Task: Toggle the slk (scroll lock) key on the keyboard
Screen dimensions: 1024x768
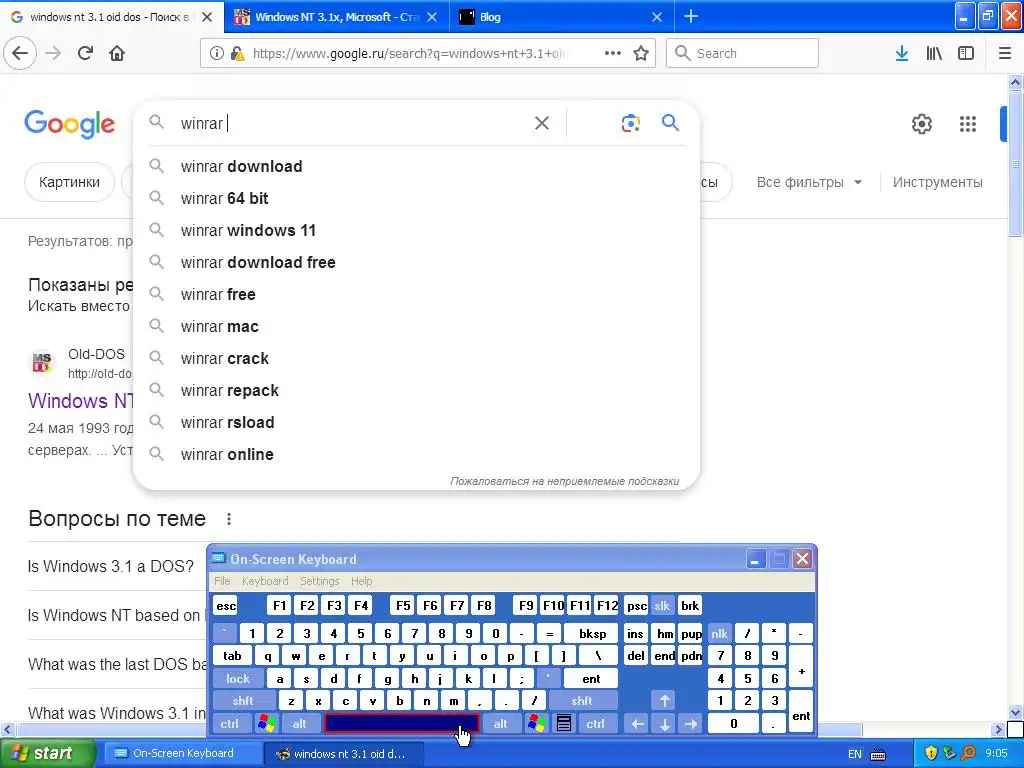Action: point(662,605)
